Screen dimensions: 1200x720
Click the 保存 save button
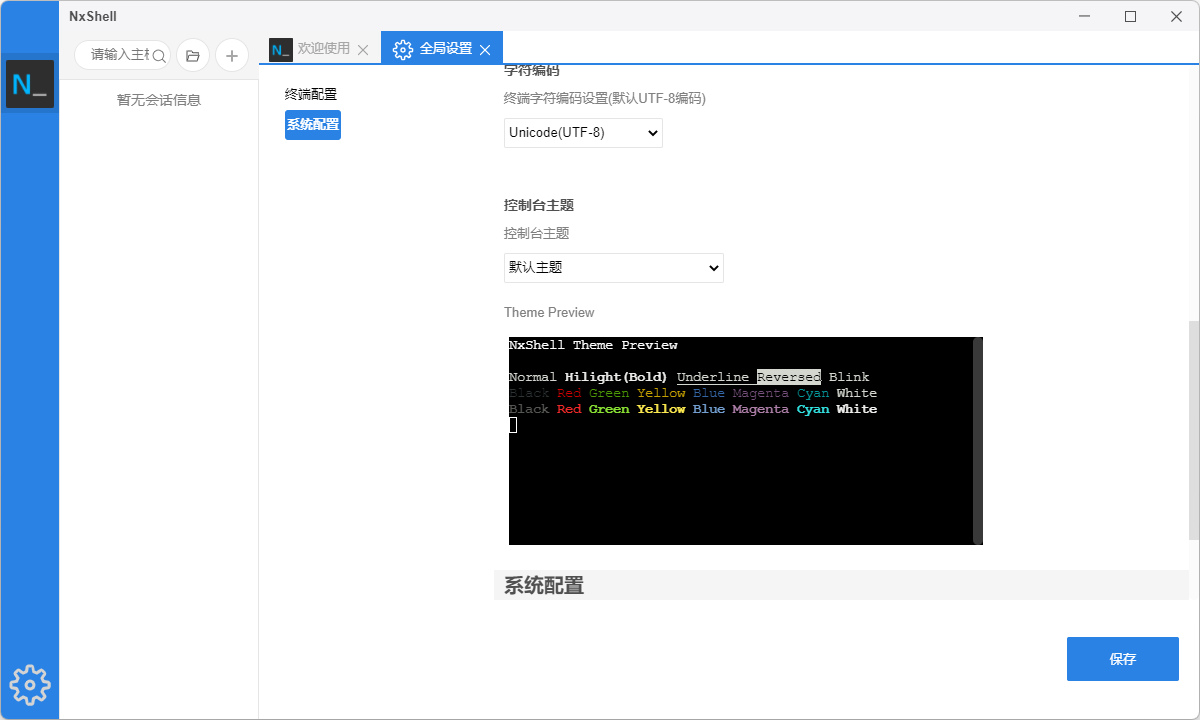click(1122, 658)
